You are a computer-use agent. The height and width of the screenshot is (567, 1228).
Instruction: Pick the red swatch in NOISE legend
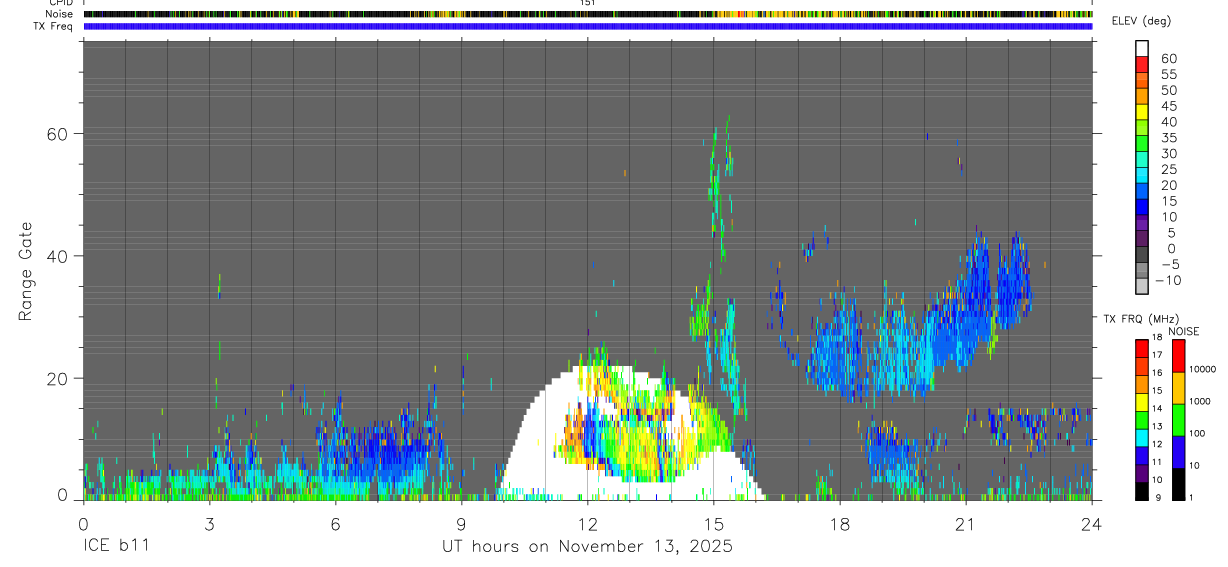pyautogui.click(x=1178, y=355)
